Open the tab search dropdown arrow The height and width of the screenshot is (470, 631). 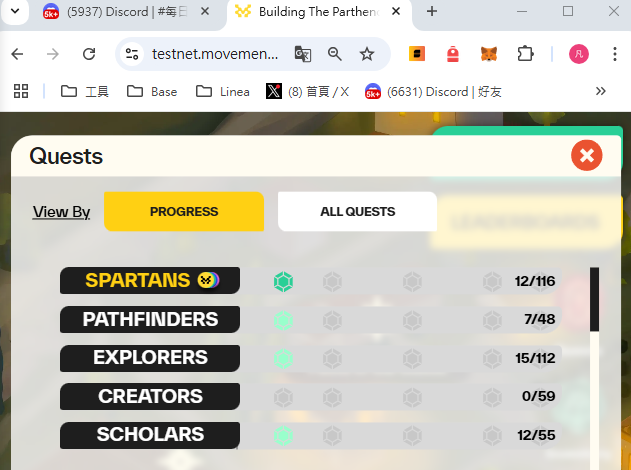tap(15, 11)
